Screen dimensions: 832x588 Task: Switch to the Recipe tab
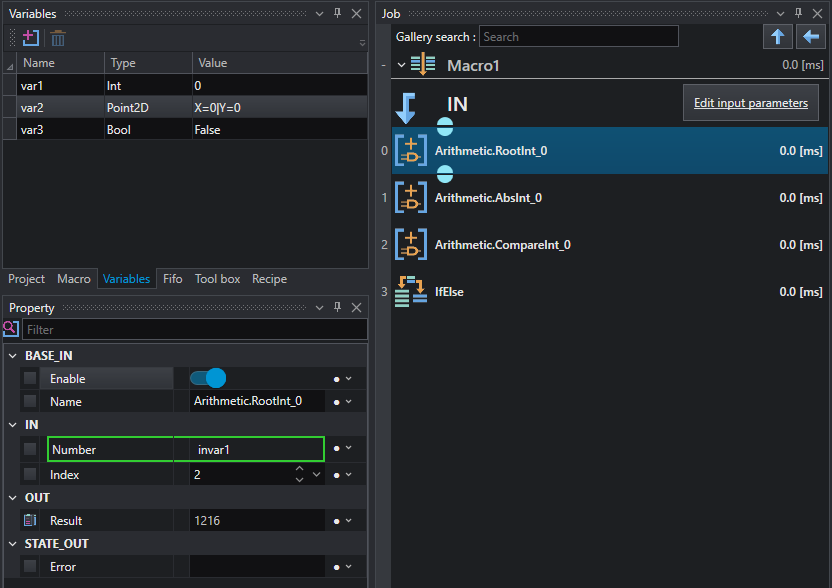click(x=270, y=279)
